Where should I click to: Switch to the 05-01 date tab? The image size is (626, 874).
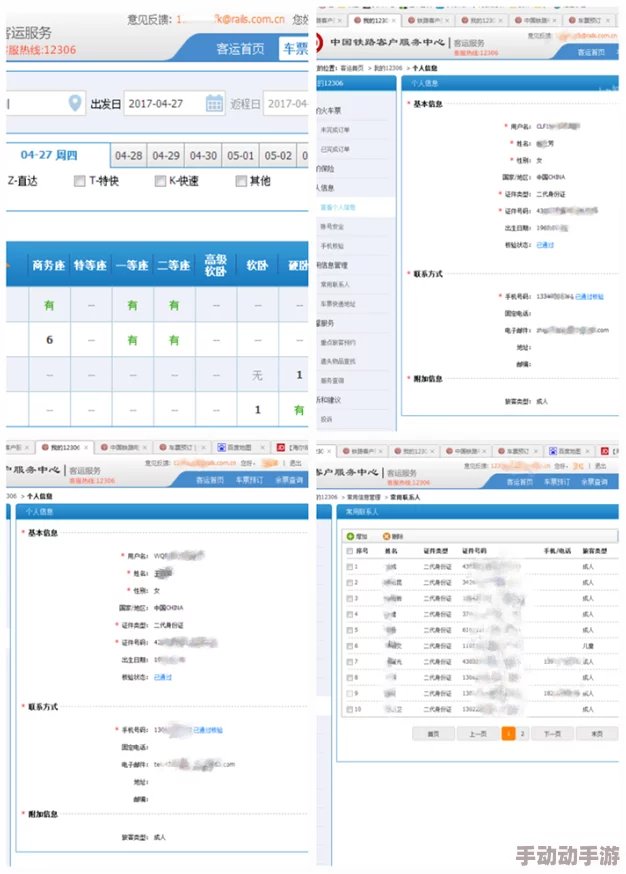241,156
